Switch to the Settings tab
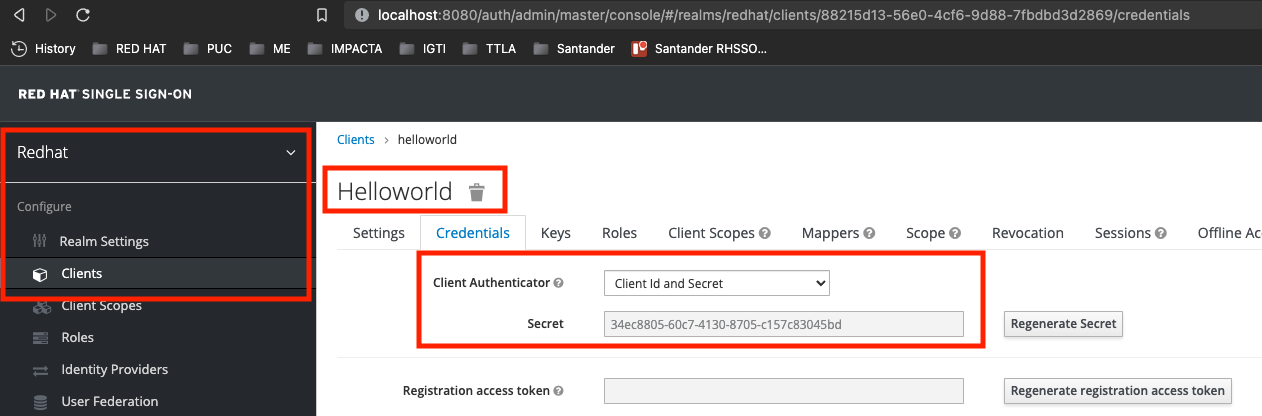Image resolution: width=1262 pixels, height=416 pixels. click(x=379, y=233)
